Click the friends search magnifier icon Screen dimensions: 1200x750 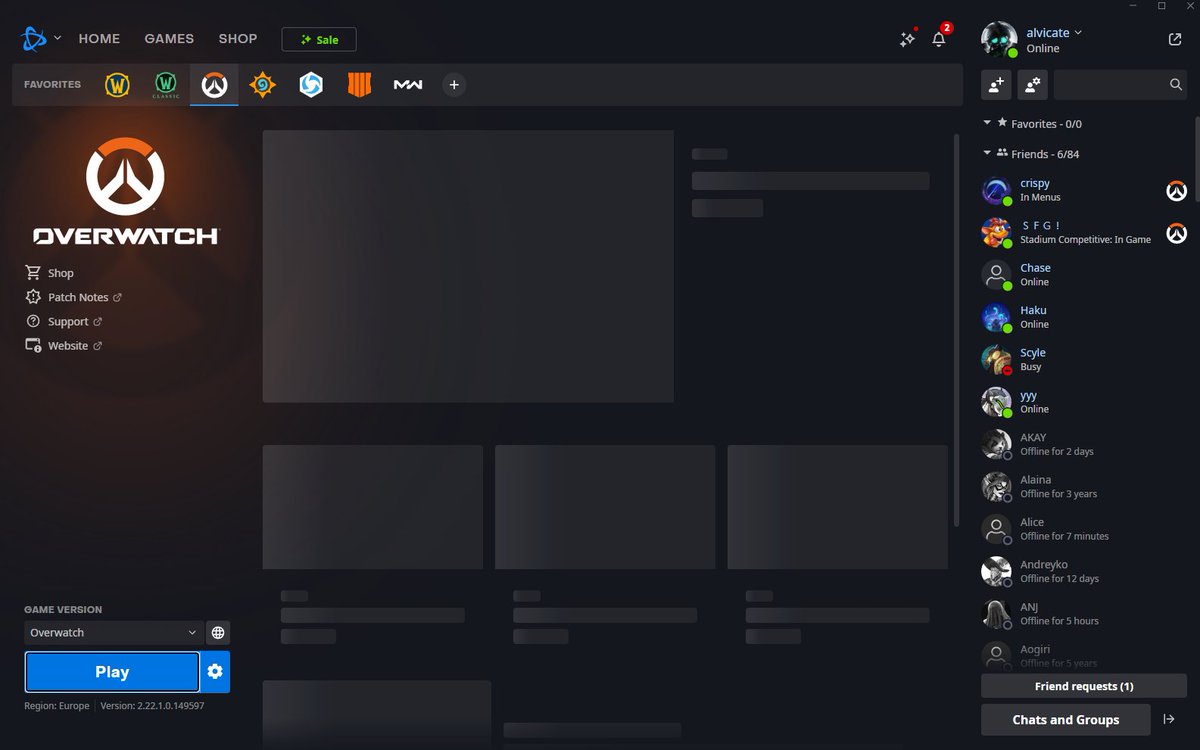pyautogui.click(x=1176, y=85)
